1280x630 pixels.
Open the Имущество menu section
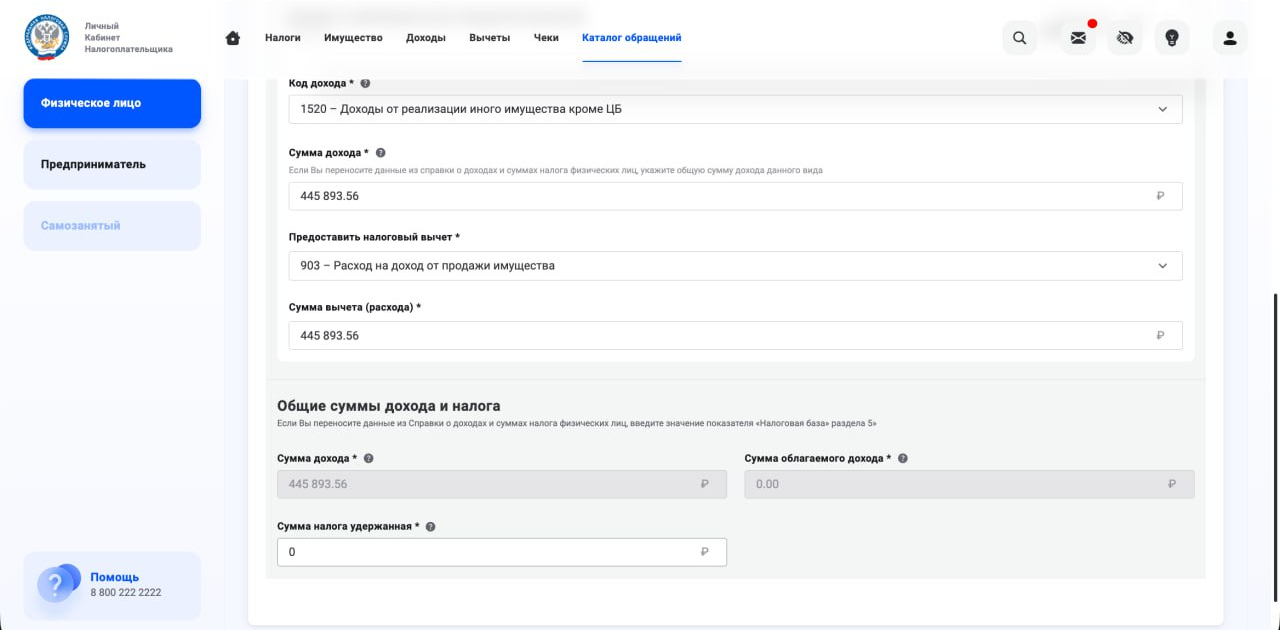353,38
